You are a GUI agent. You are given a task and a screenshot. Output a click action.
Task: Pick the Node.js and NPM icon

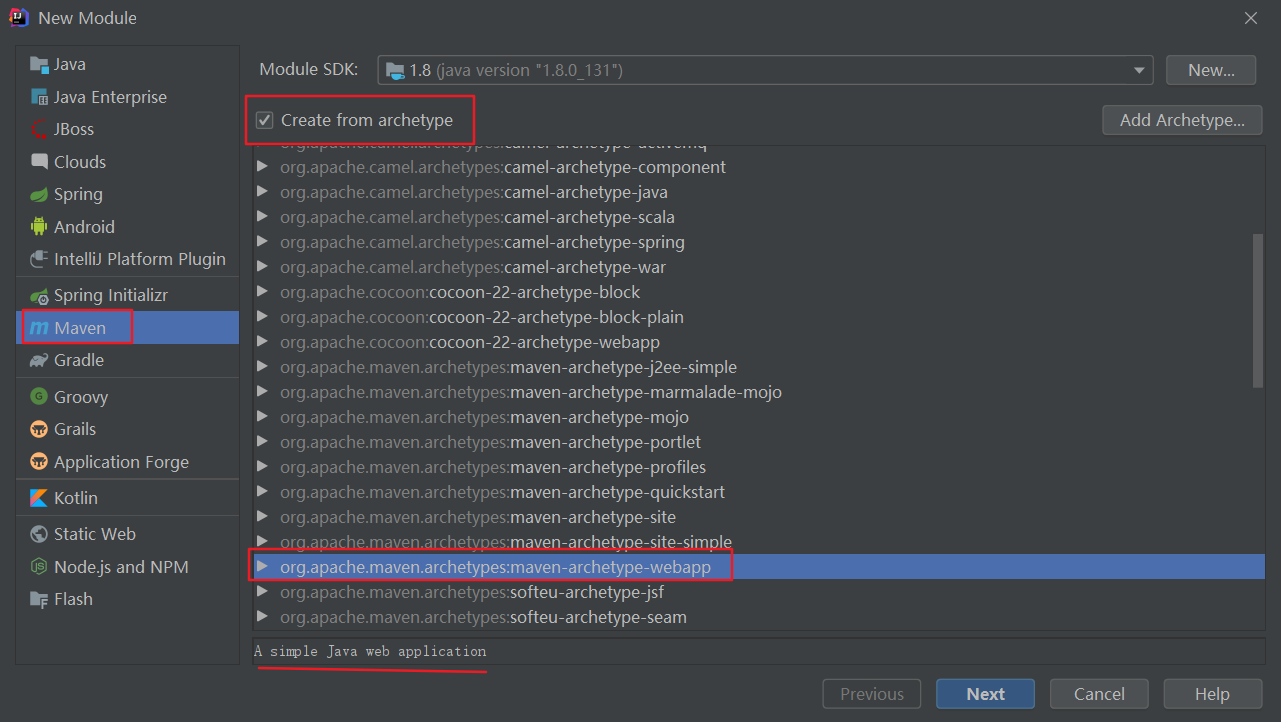click(x=39, y=567)
